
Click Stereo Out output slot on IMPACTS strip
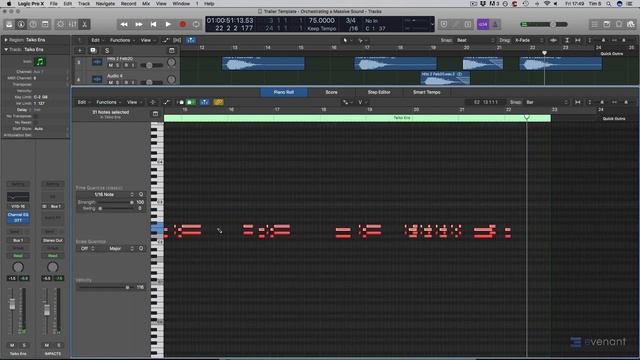coord(53,240)
